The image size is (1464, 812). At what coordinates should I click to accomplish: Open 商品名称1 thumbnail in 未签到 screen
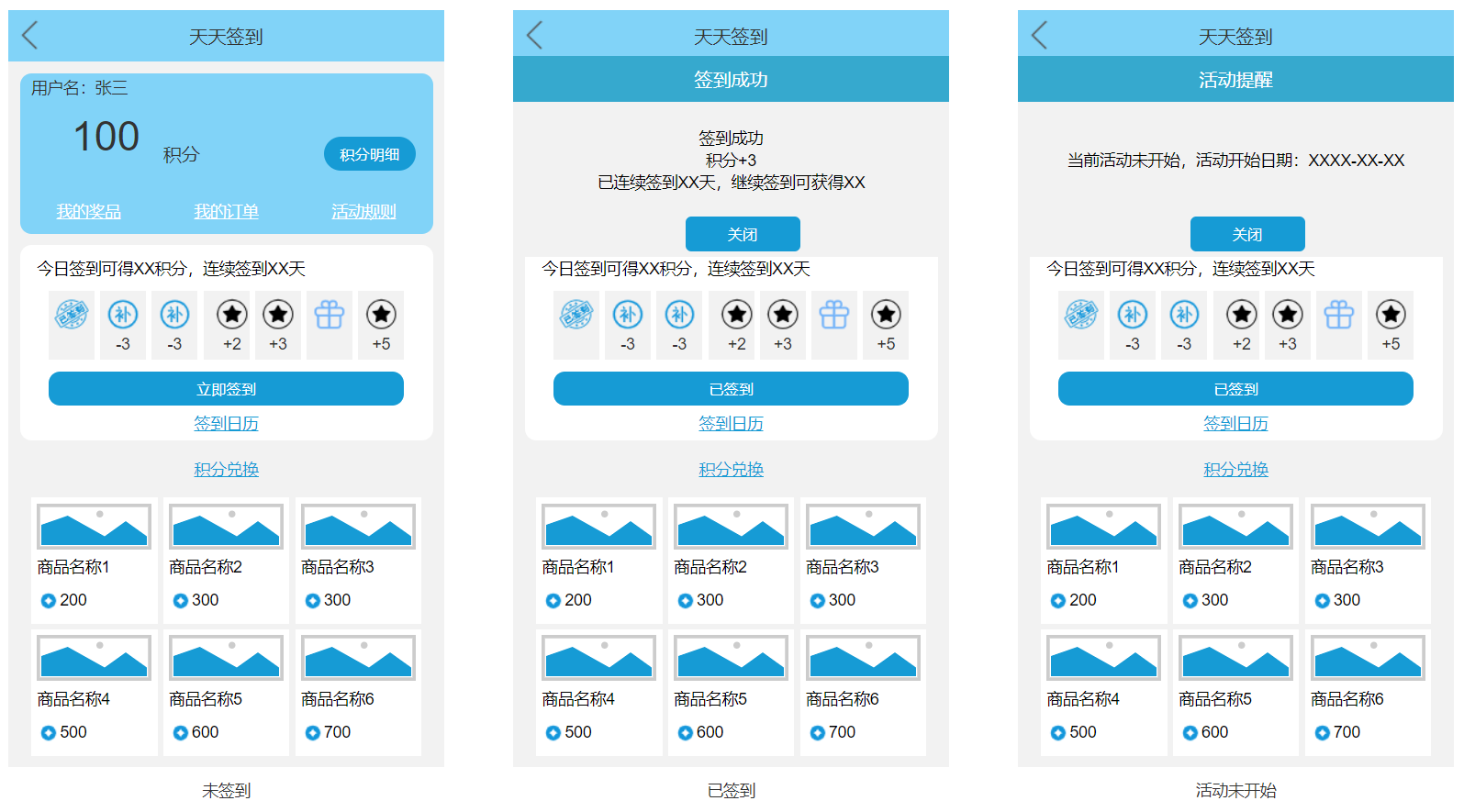95,527
